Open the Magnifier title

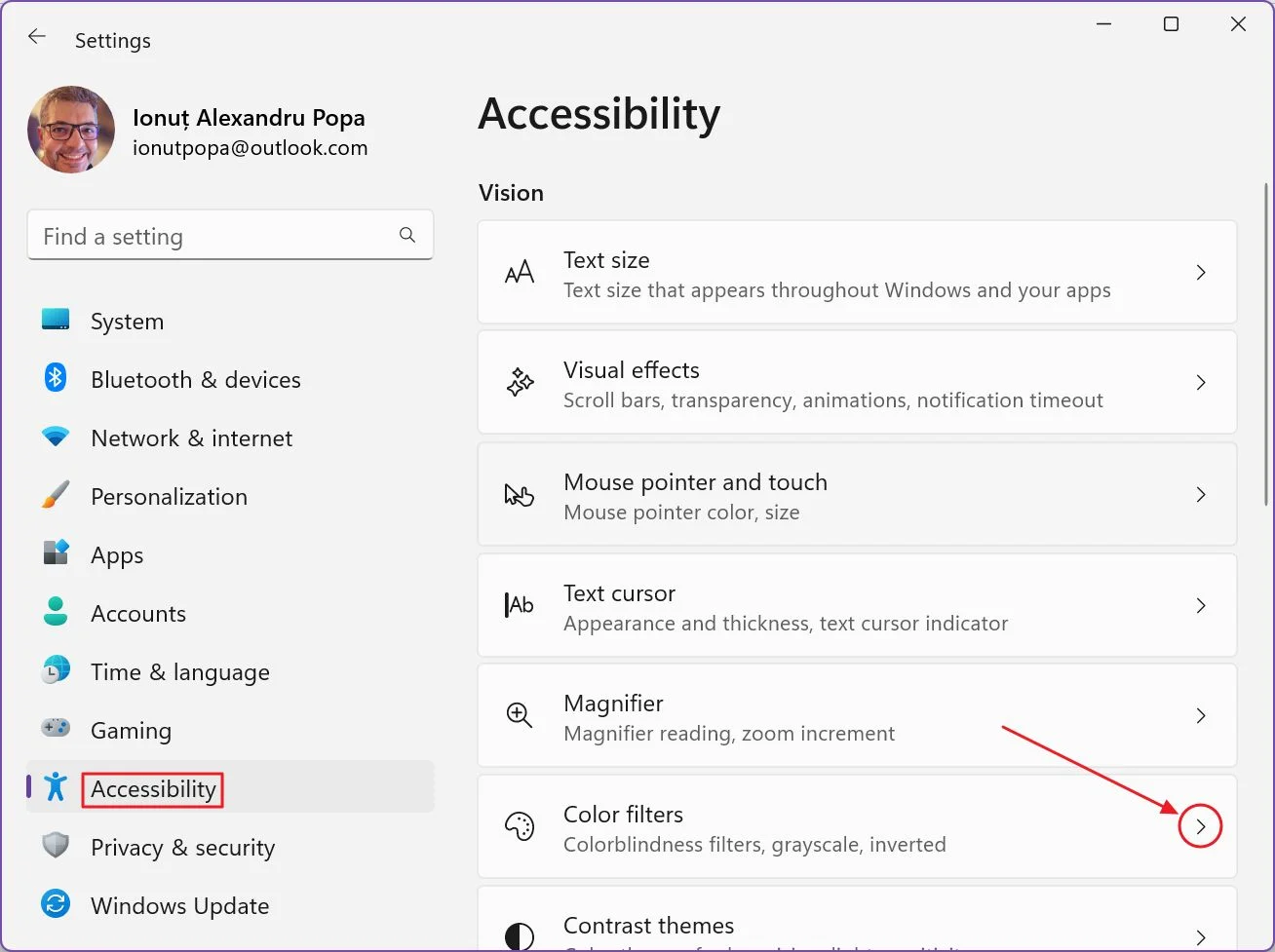coord(613,704)
